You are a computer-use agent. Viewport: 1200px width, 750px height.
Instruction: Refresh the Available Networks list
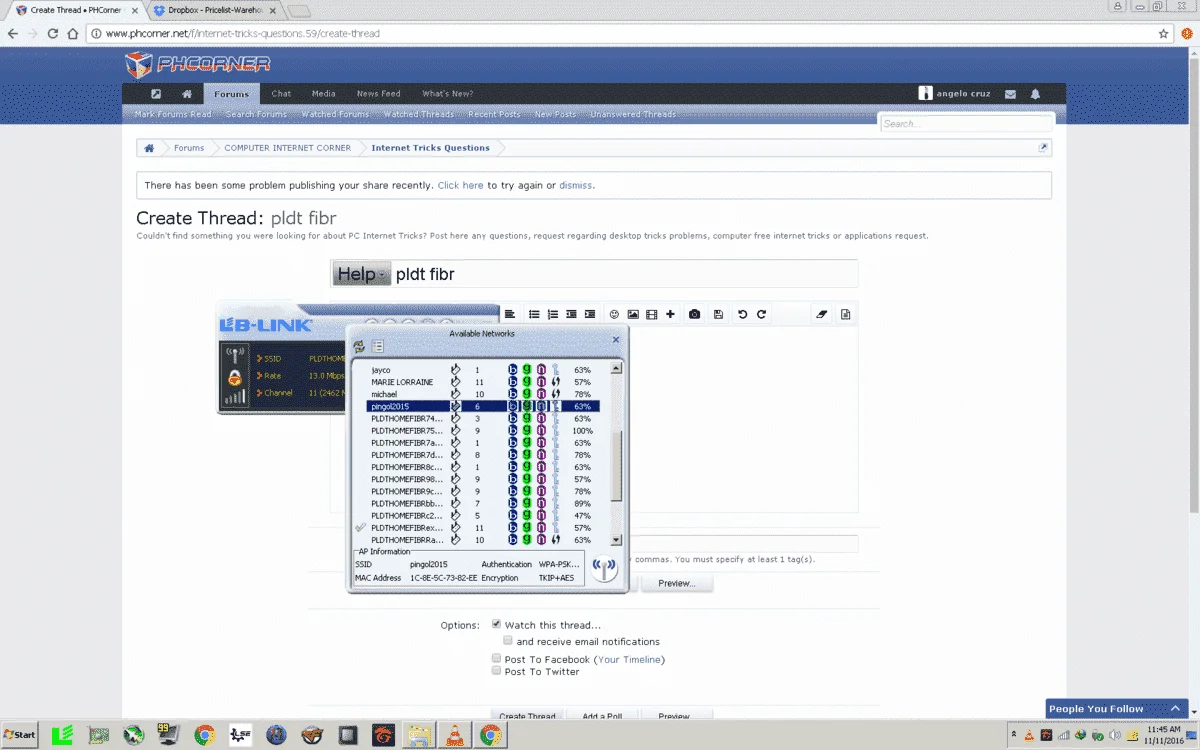click(x=359, y=347)
